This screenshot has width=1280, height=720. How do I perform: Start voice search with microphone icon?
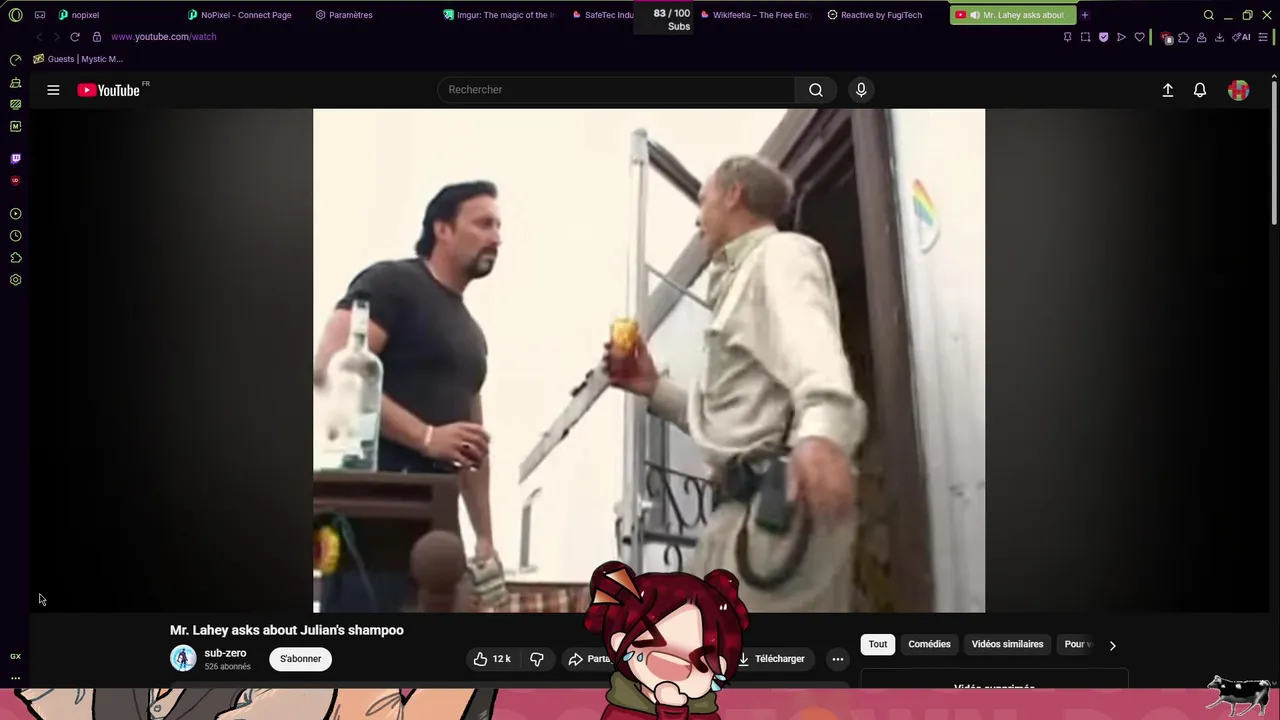click(x=861, y=90)
